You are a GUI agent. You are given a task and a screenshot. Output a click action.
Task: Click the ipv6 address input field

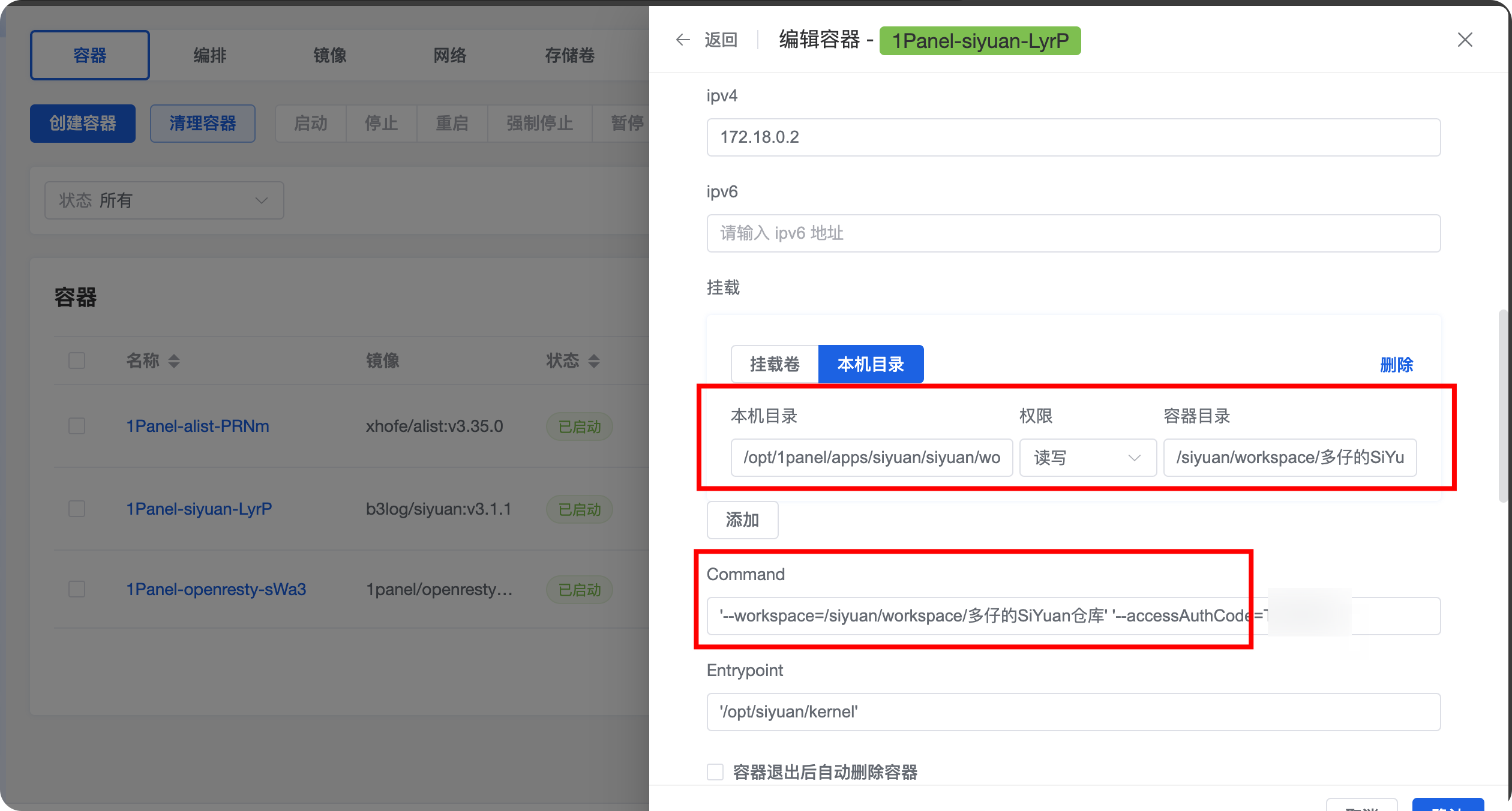(1073, 233)
